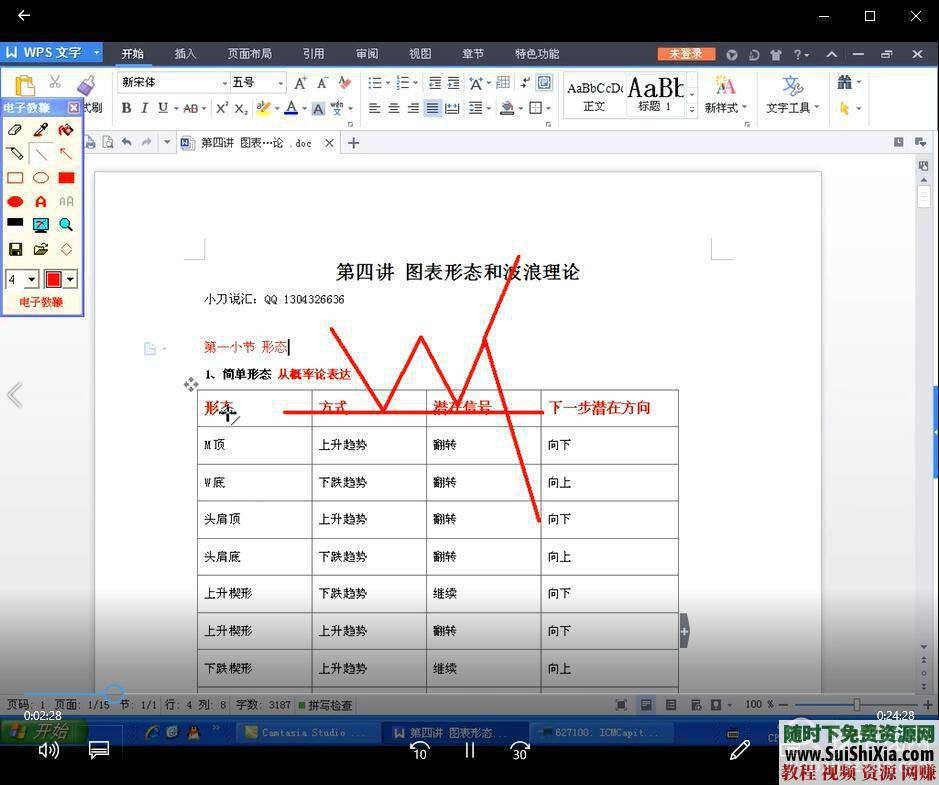This screenshot has width=939, height=785.
Task: Toggle Italic formatting
Action: click(144, 107)
